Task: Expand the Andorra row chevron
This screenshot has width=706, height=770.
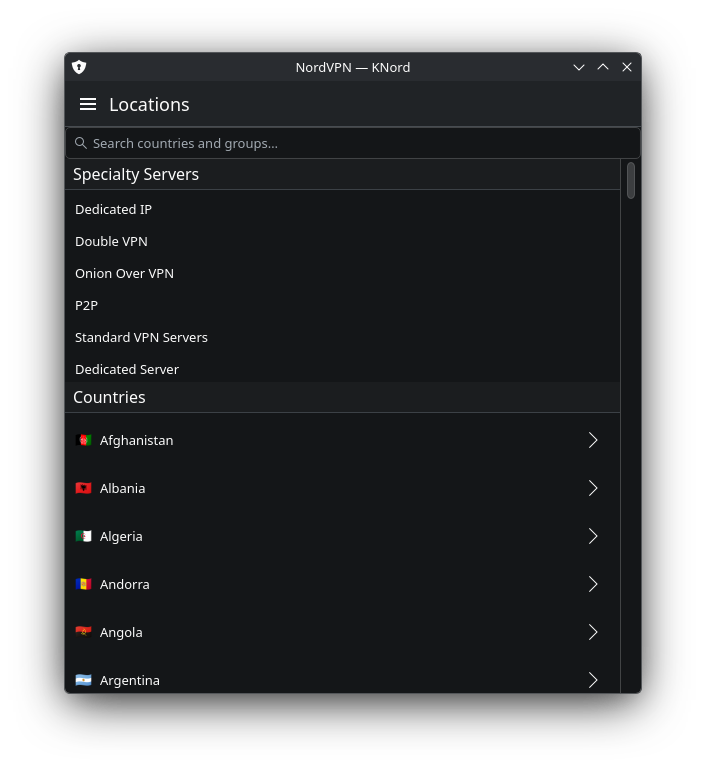Action: click(593, 584)
